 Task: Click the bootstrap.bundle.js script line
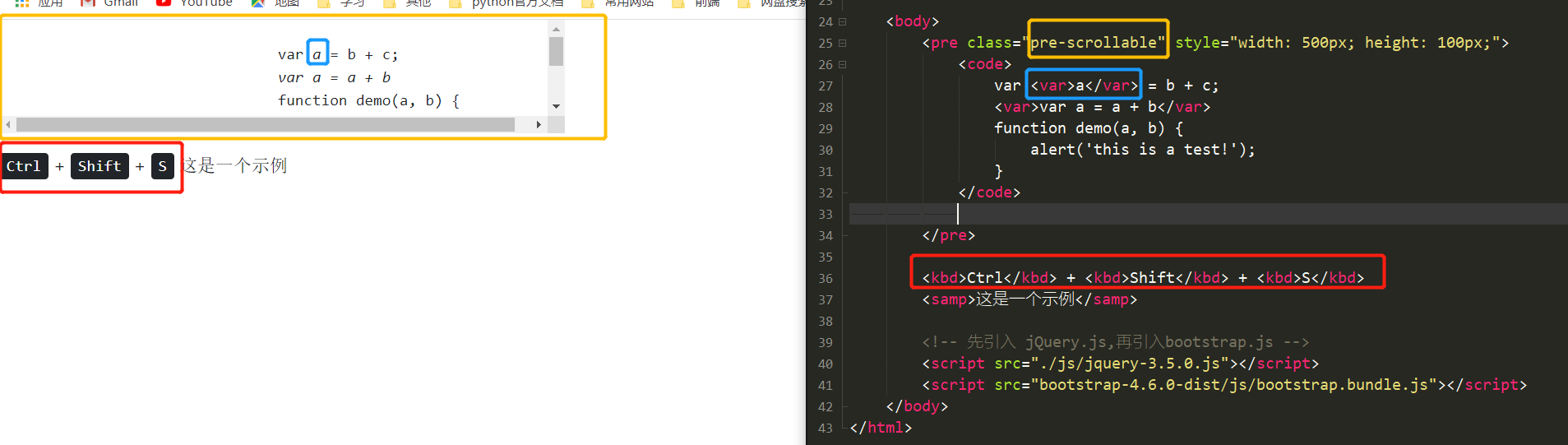1224,385
